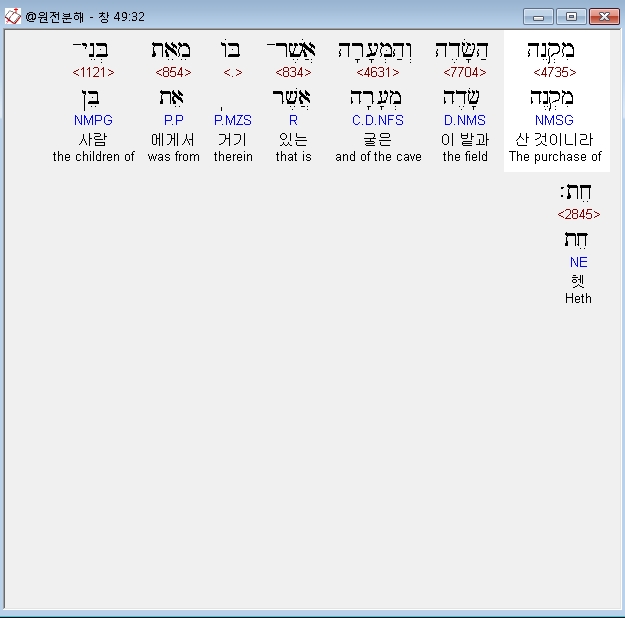Select the gloss 'was from'
Image resolution: width=625 pixels, height=618 pixels.
point(173,157)
